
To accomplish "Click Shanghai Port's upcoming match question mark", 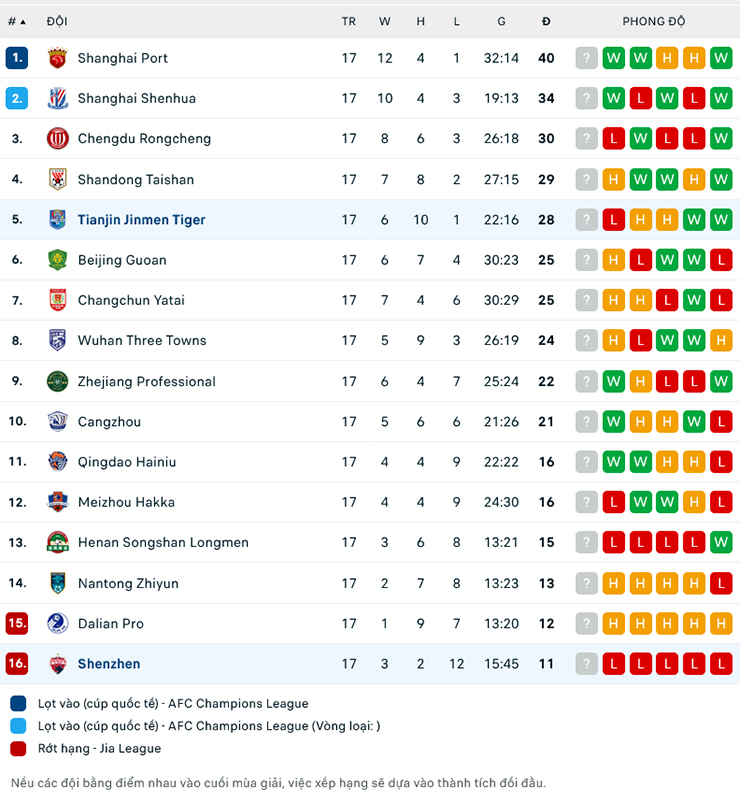I will coord(586,58).
